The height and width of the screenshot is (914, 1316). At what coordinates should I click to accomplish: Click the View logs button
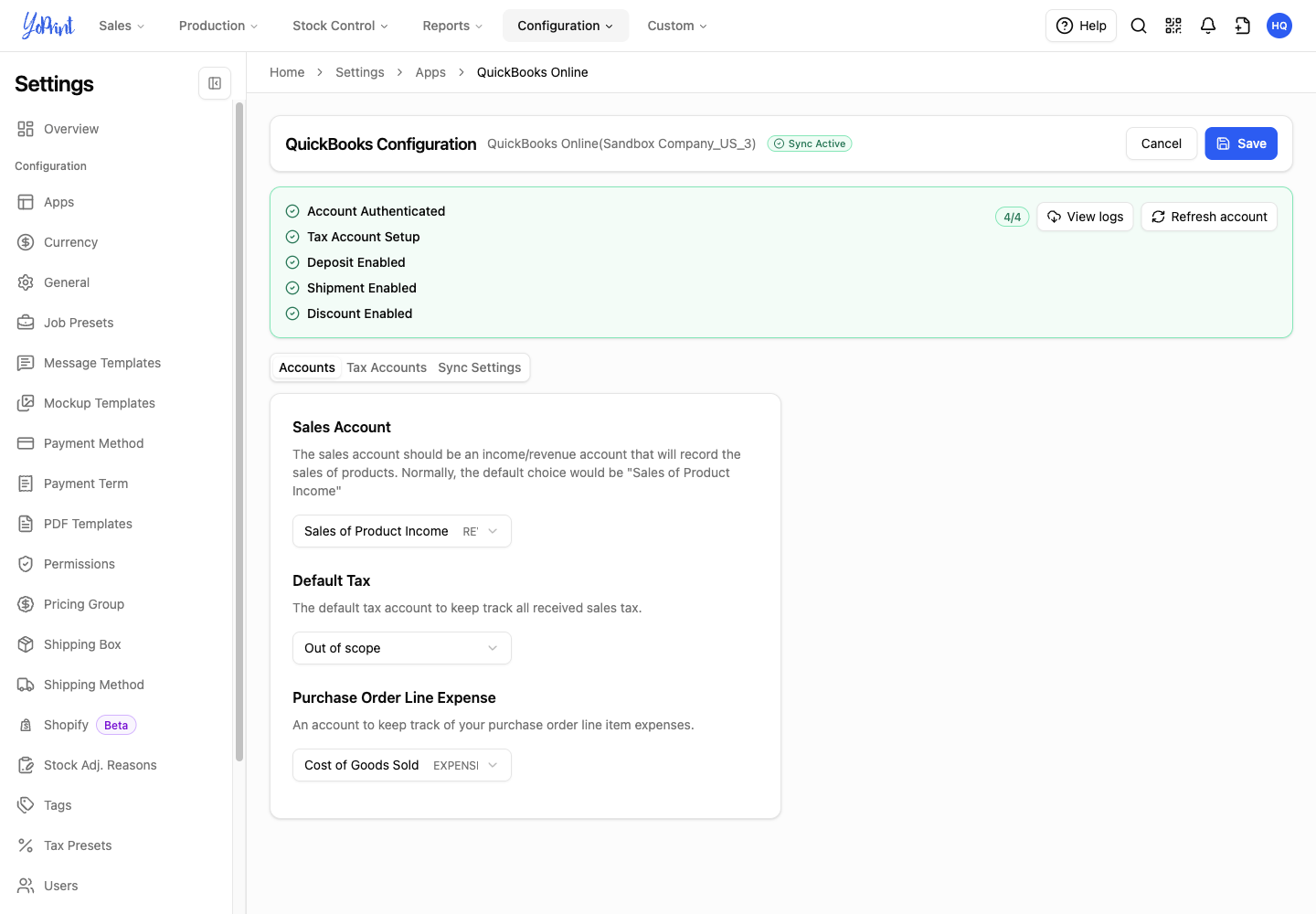pyautogui.click(x=1086, y=217)
